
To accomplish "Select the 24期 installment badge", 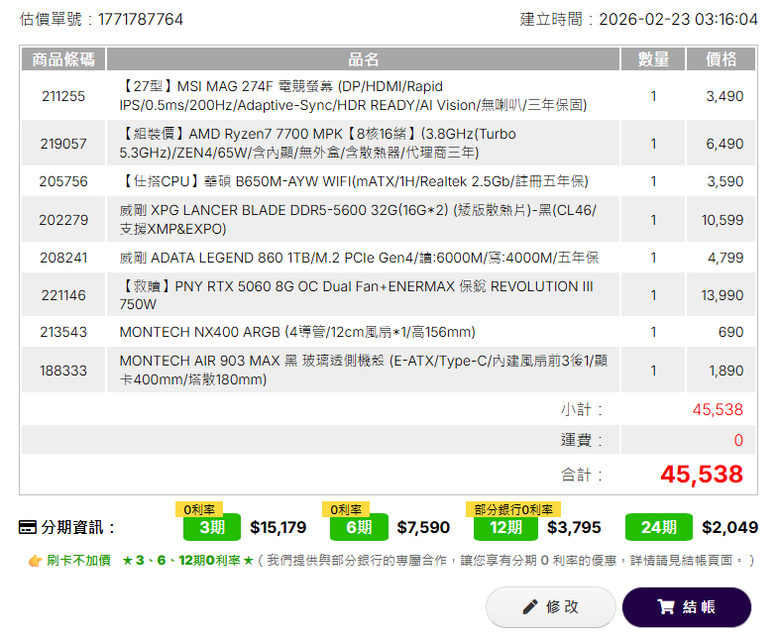I will click(659, 527).
